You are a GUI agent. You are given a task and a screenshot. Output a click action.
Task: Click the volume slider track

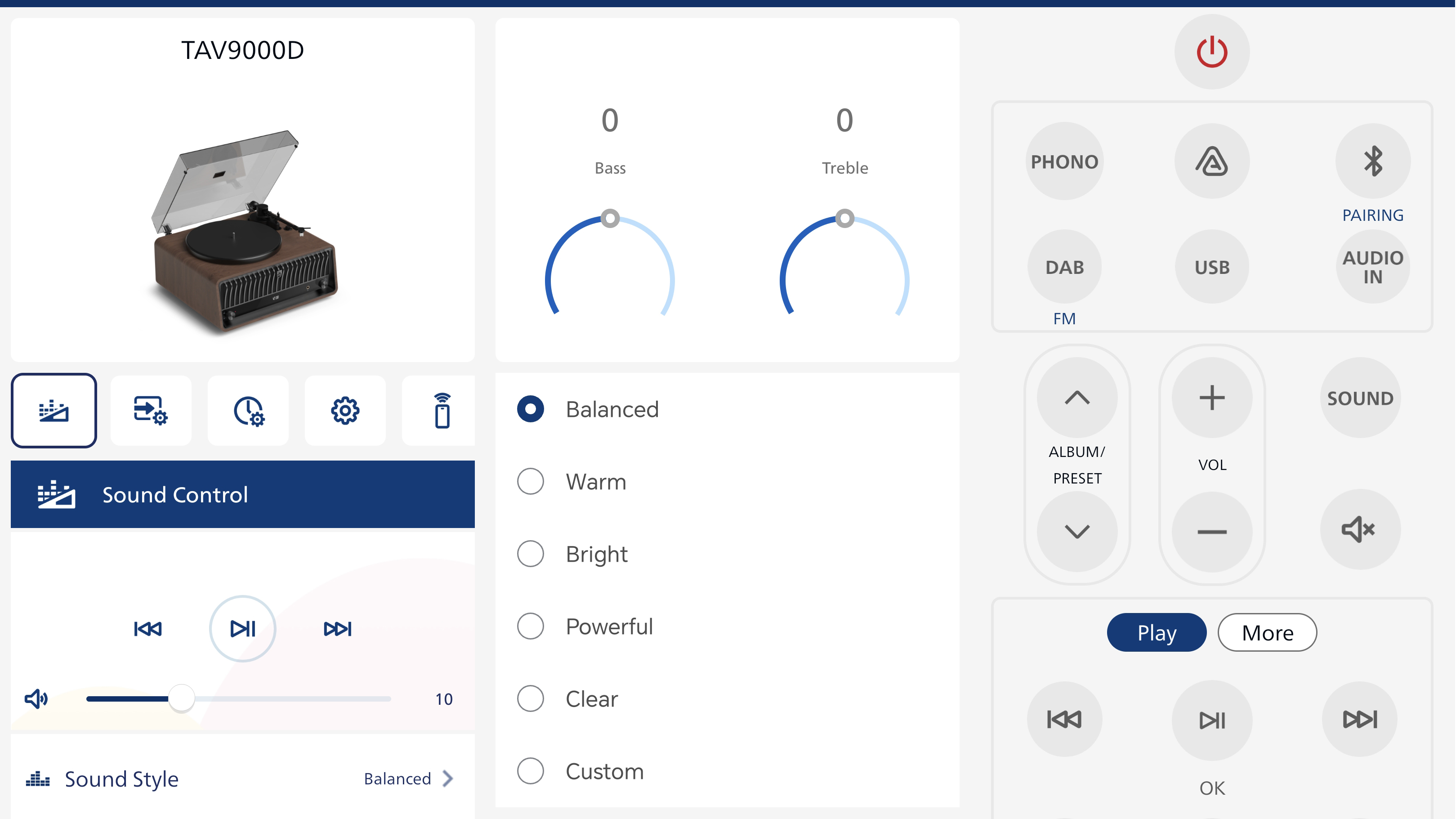[294, 699]
